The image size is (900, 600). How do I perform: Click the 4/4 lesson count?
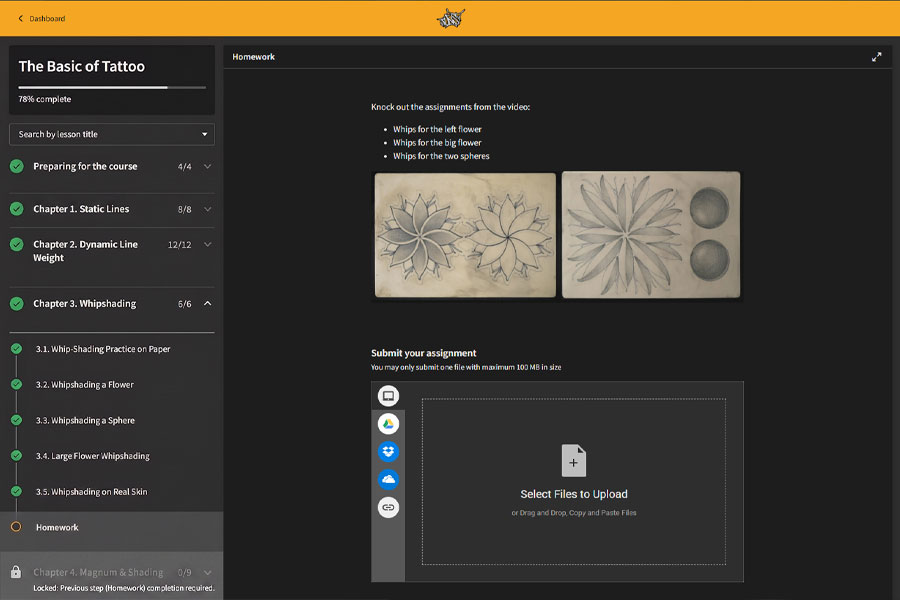(x=184, y=167)
